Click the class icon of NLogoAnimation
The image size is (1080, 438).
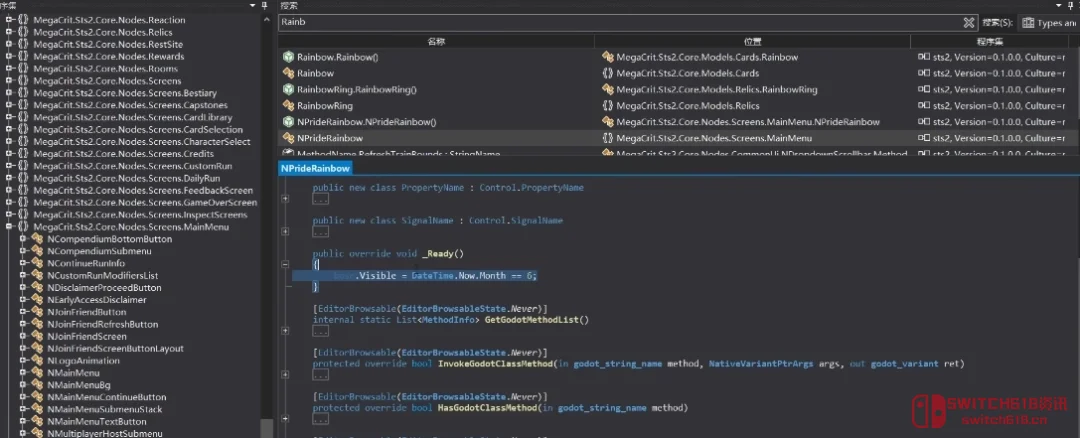37,361
